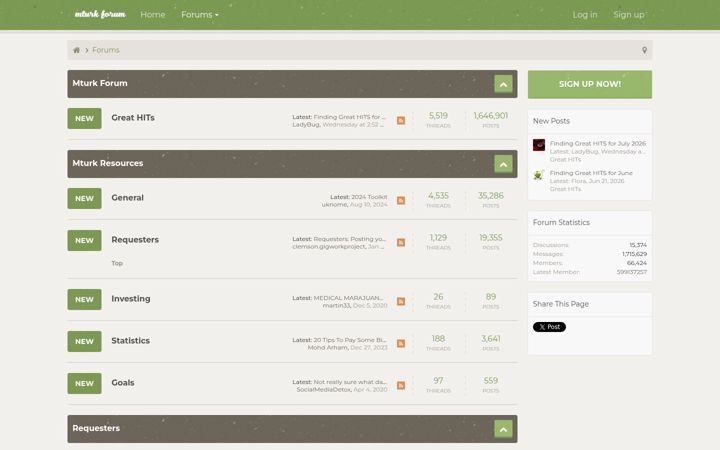
Task: Click the NEW badge beside Statistics
Action: tap(84, 342)
